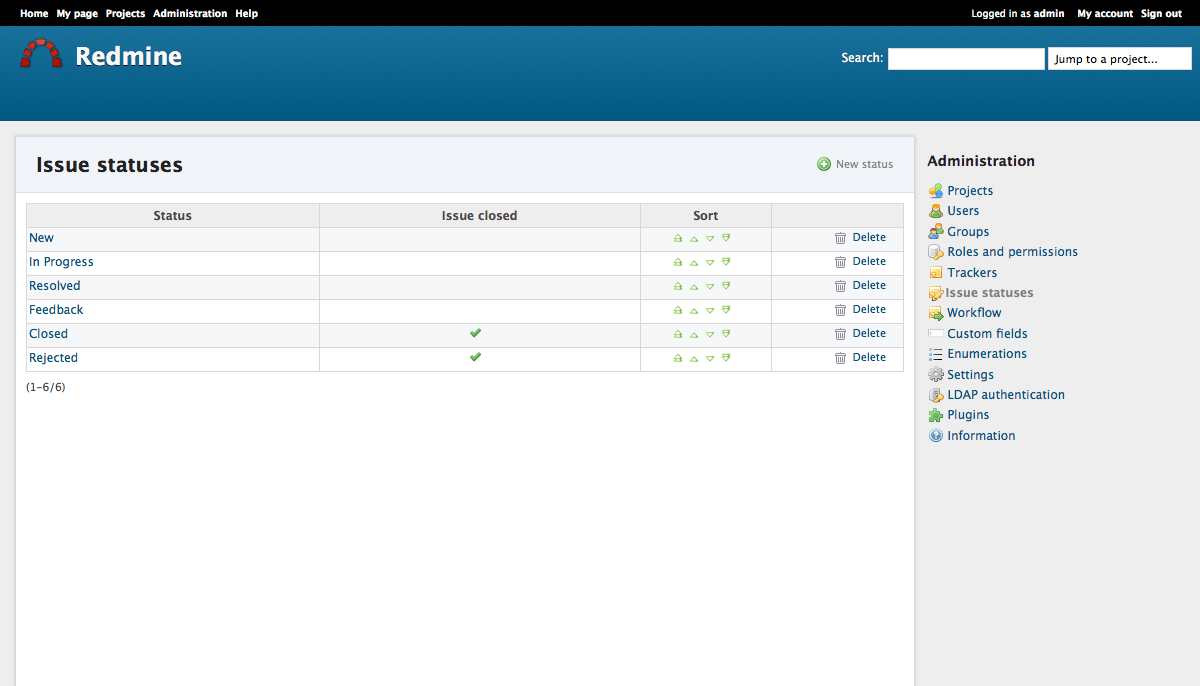
Task: Click the admin username link
Action: [1049, 13]
